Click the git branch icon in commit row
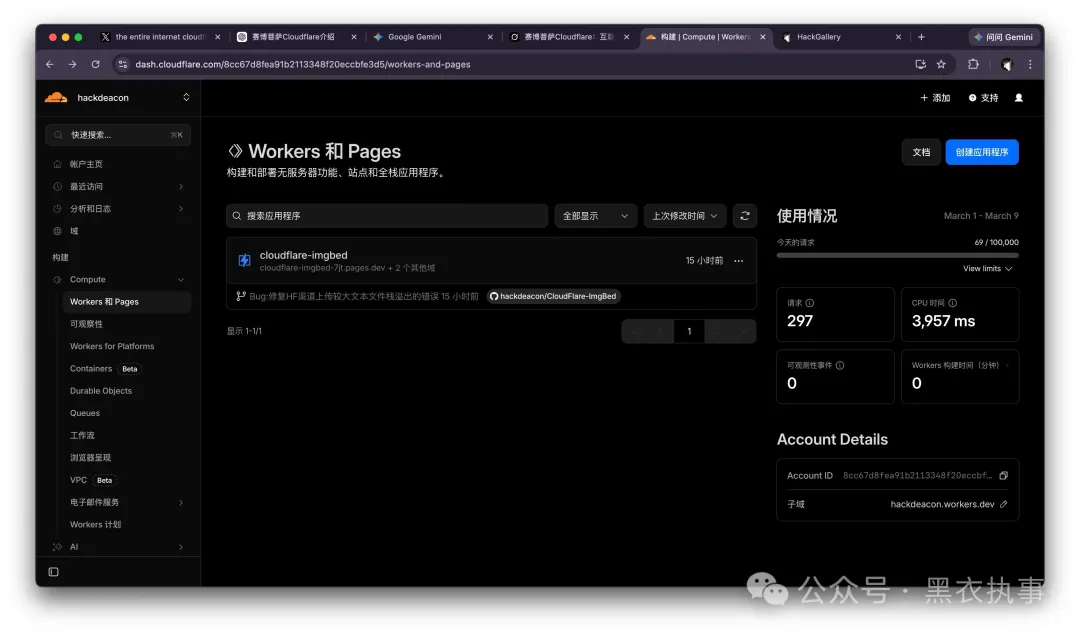 240,296
